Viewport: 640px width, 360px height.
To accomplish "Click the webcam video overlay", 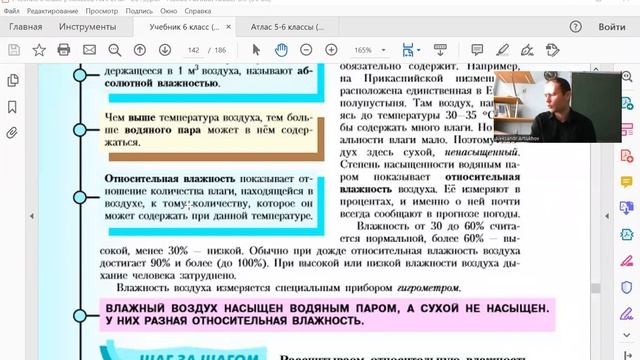I will (x=558, y=107).
